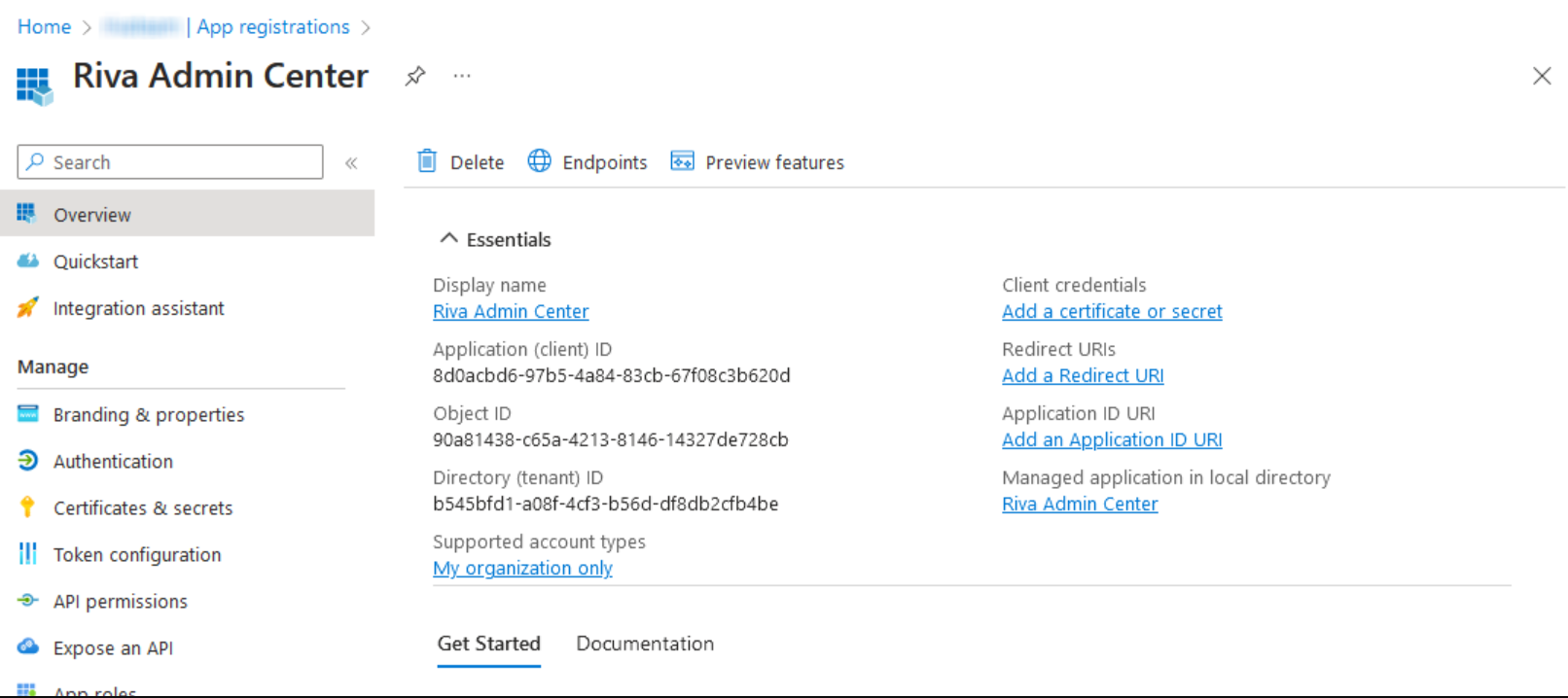Click the Riva Admin Center app icon
Viewport: 1568px width, 698px height.
34,86
